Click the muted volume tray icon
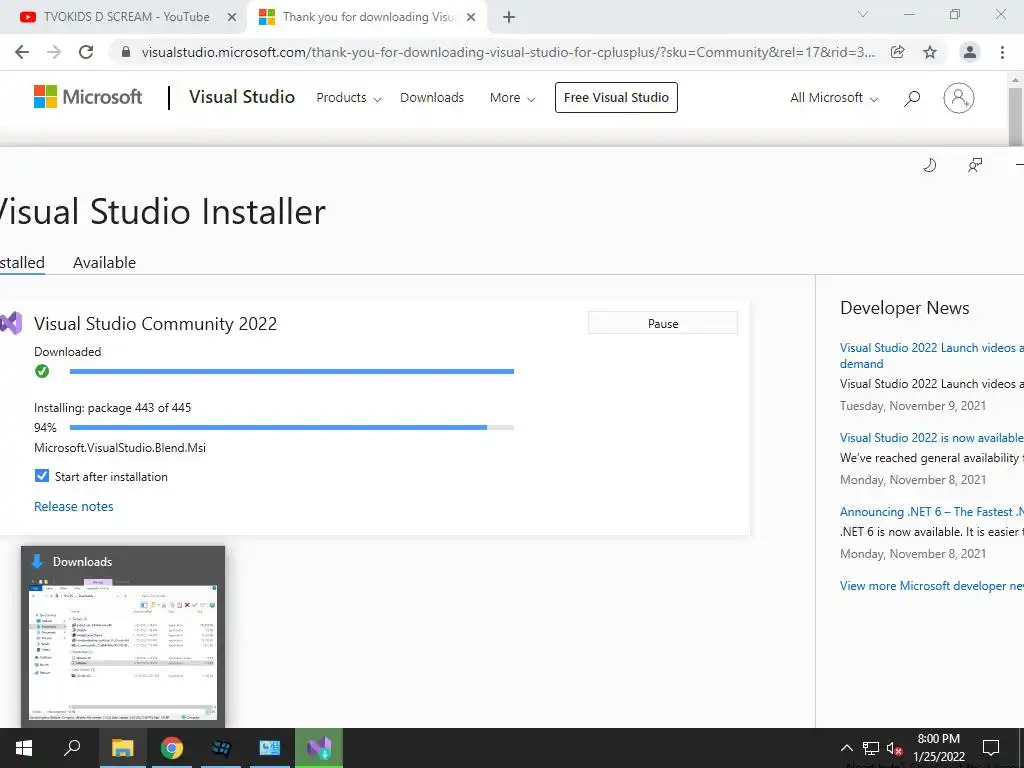The width and height of the screenshot is (1024, 768). pyautogui.click(x=894, y=748)
